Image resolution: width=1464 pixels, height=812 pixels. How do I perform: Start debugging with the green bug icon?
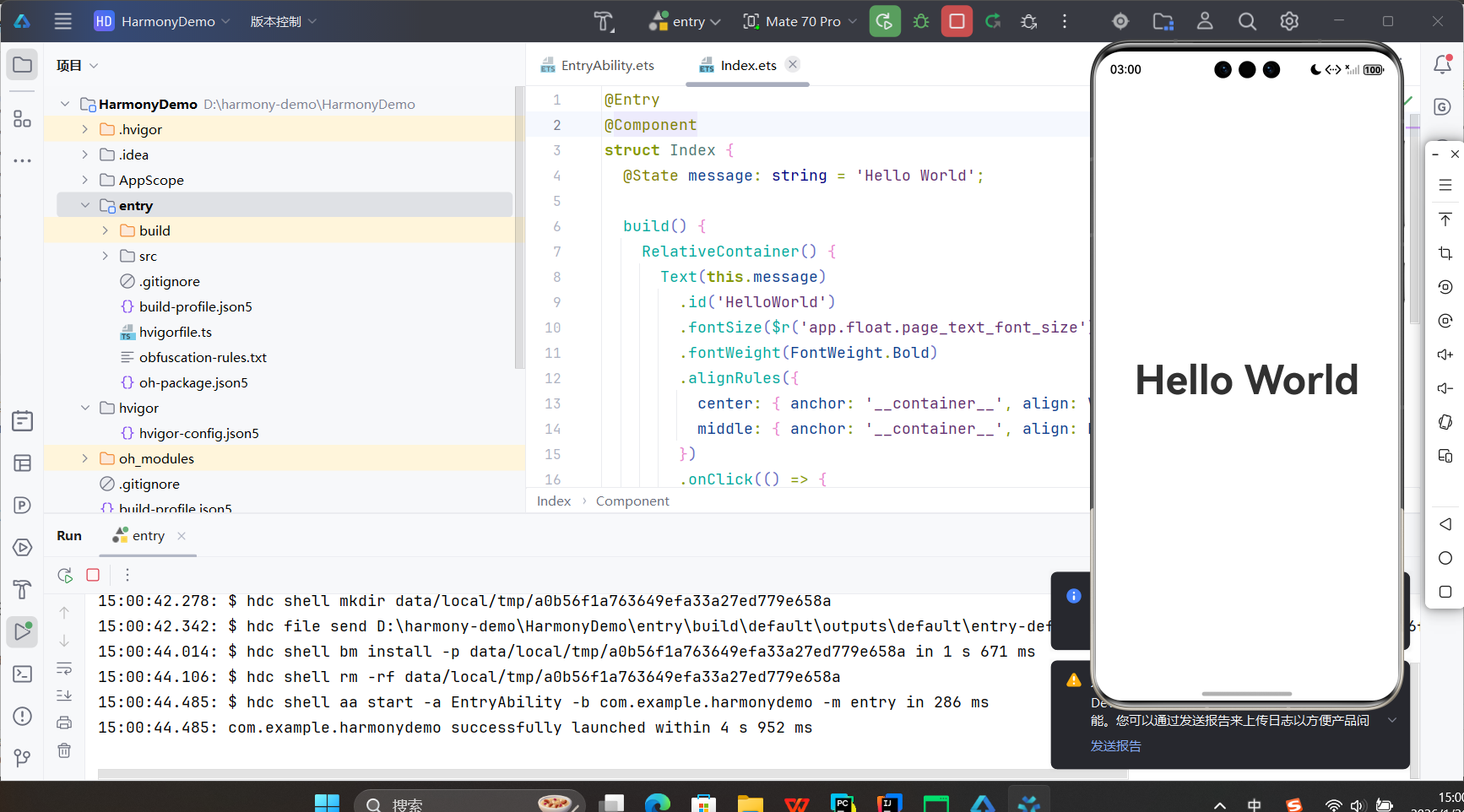point(921,21)
